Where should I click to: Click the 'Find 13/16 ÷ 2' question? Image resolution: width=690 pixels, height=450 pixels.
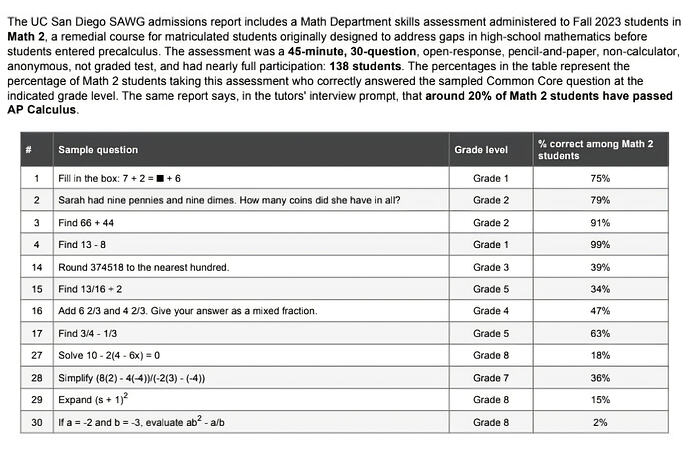pos(251,289)
